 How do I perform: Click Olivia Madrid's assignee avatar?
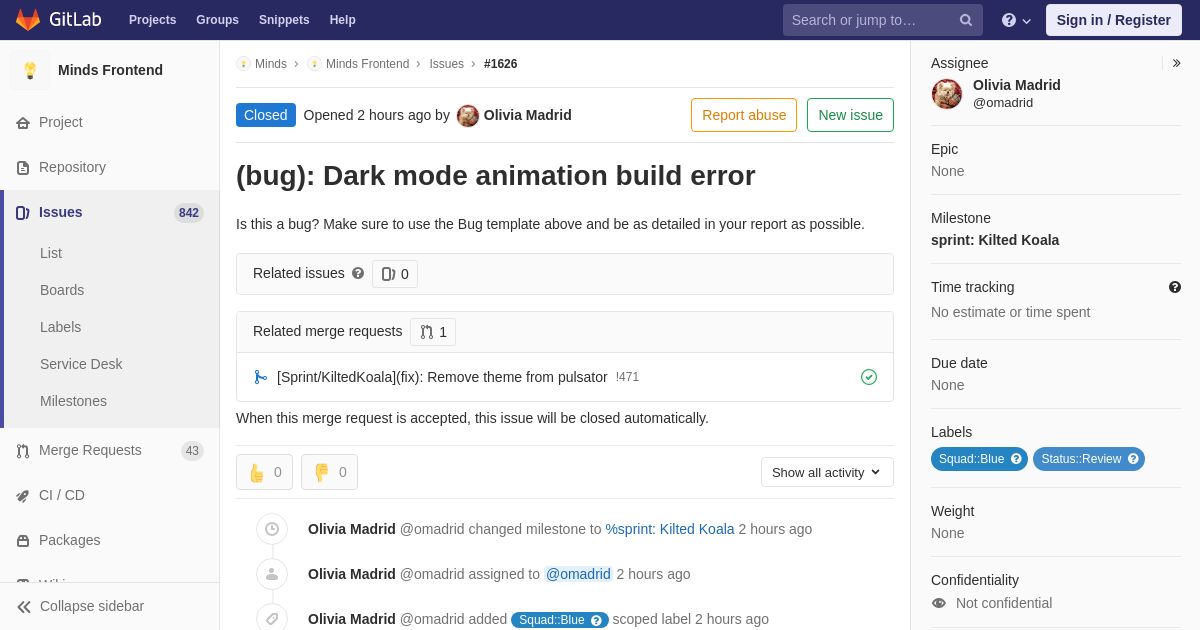(x=947, y=94)
